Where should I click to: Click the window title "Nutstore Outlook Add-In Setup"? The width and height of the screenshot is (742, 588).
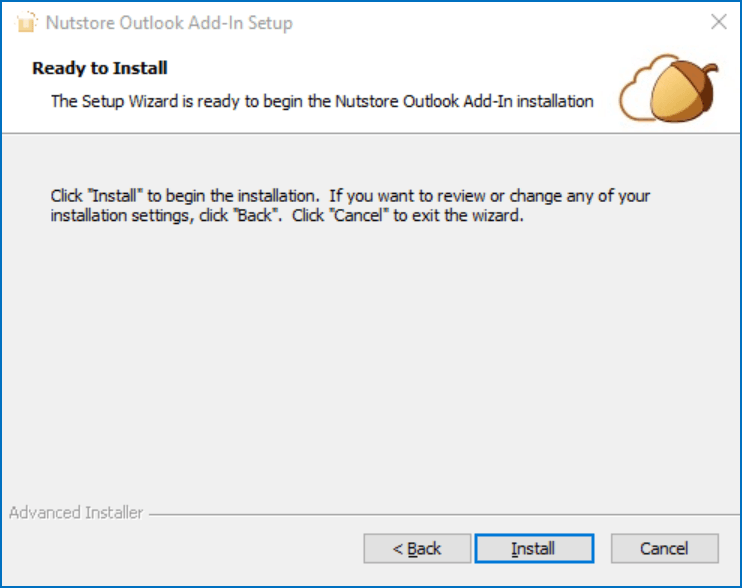pyautogui.click(x=169, y=22)
